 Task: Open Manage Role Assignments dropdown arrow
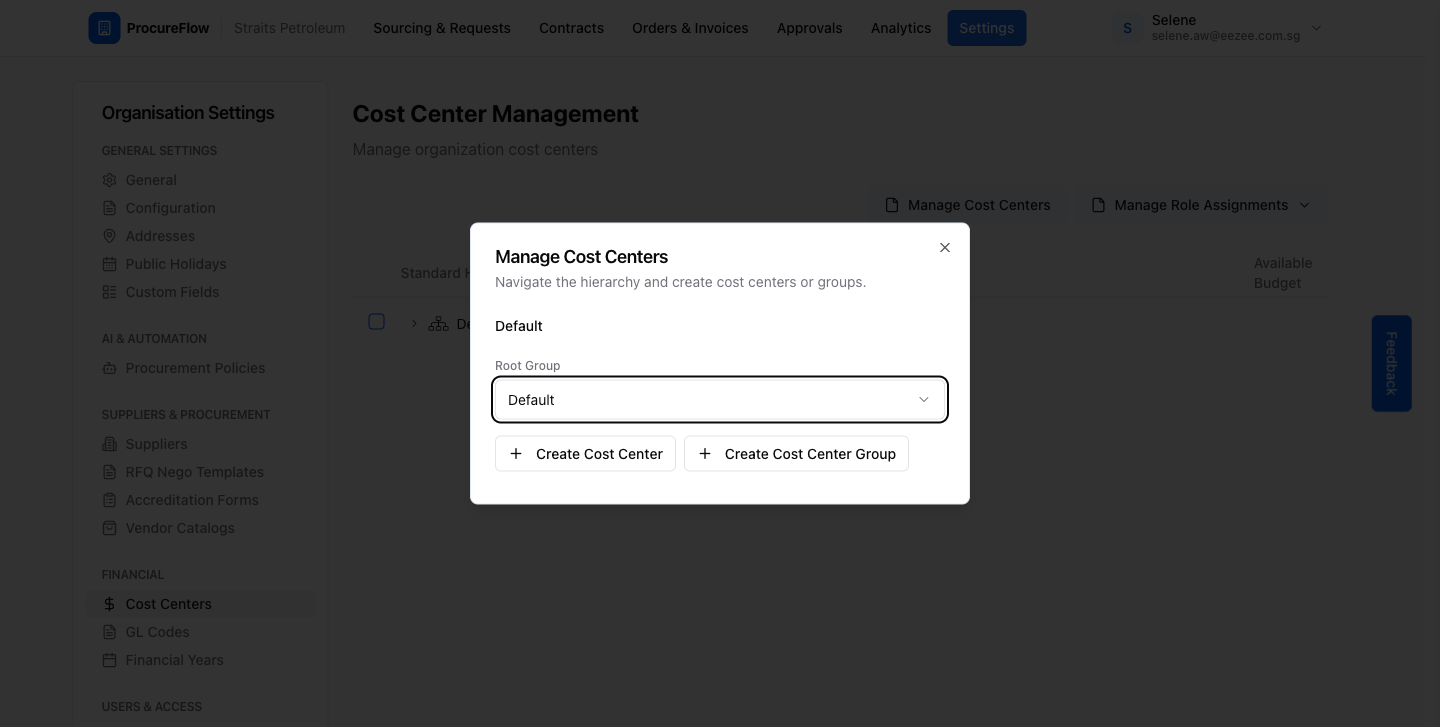1304,205
